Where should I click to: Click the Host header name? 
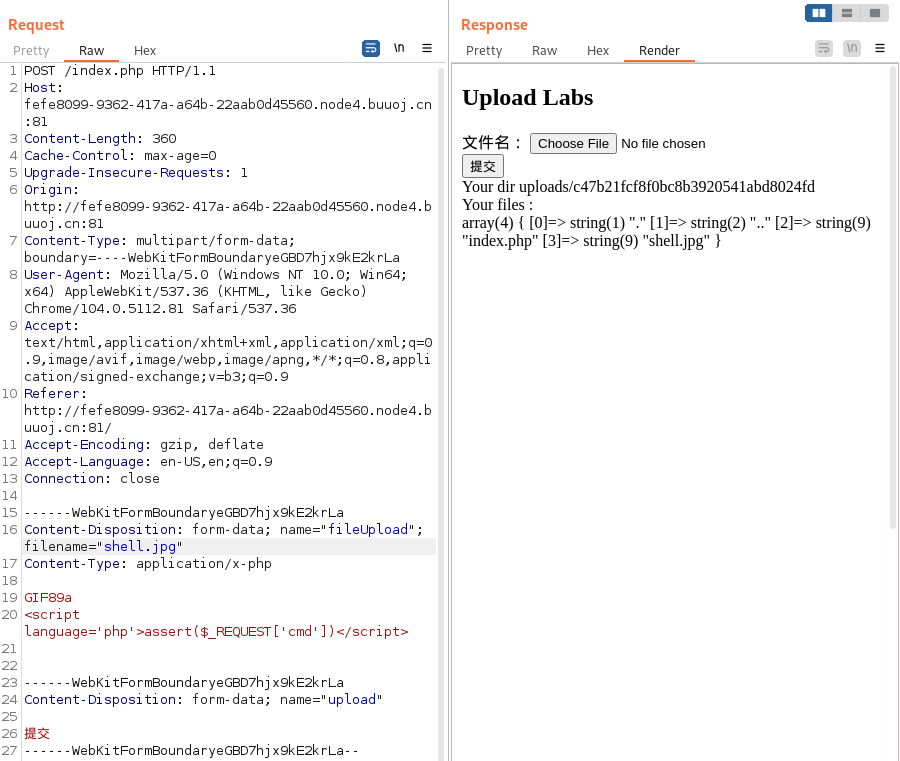pos(40,88)
